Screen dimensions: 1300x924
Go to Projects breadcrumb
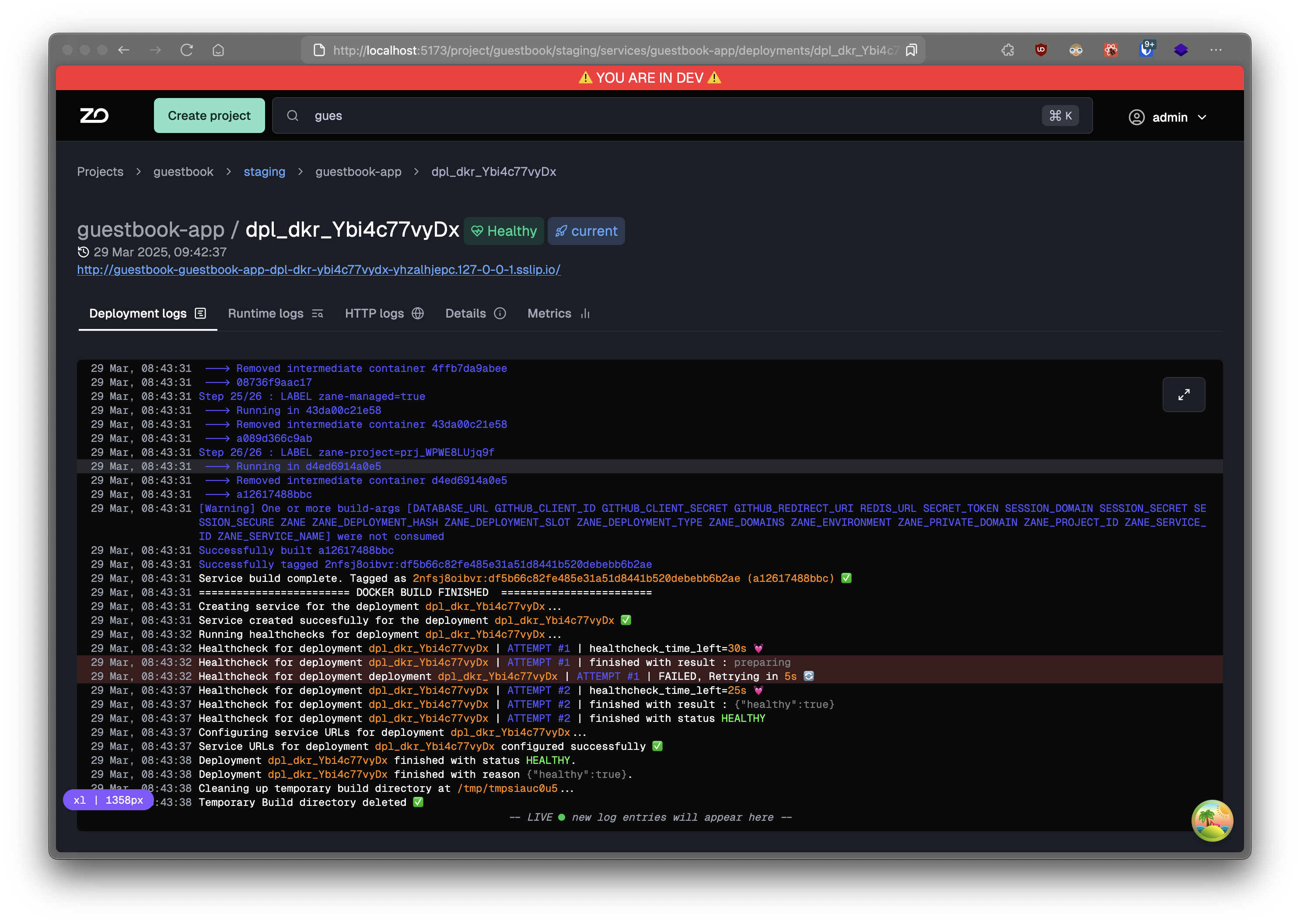(100, 171)
